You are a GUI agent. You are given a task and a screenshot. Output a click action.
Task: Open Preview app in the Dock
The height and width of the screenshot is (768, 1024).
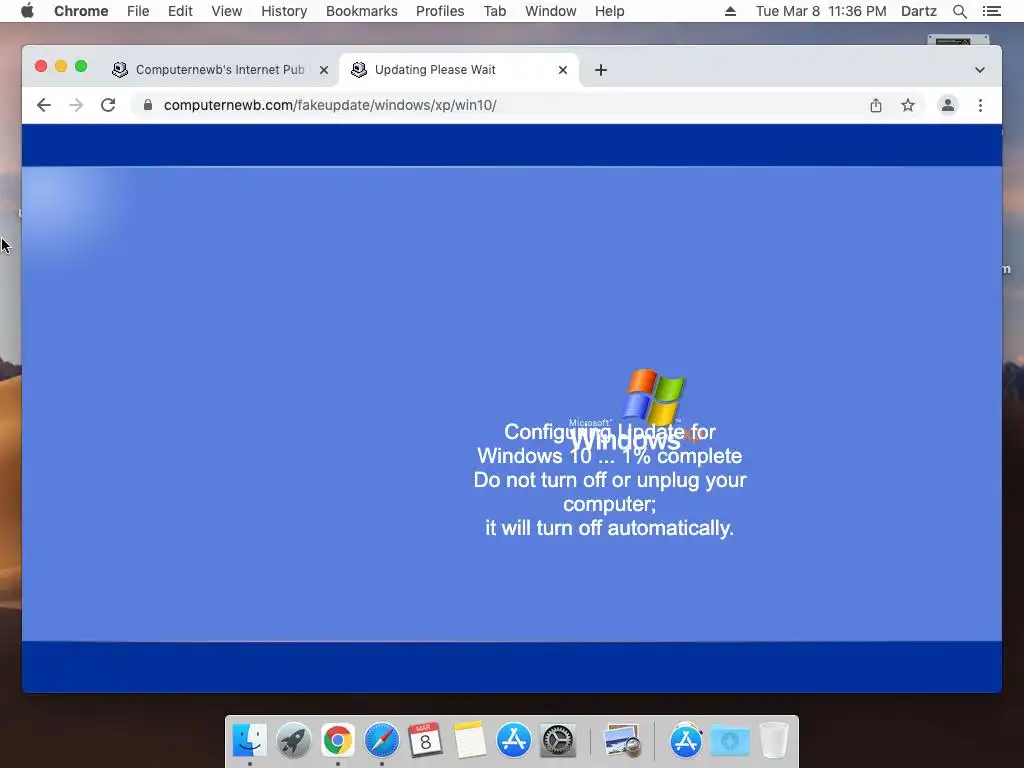(621, 741)
